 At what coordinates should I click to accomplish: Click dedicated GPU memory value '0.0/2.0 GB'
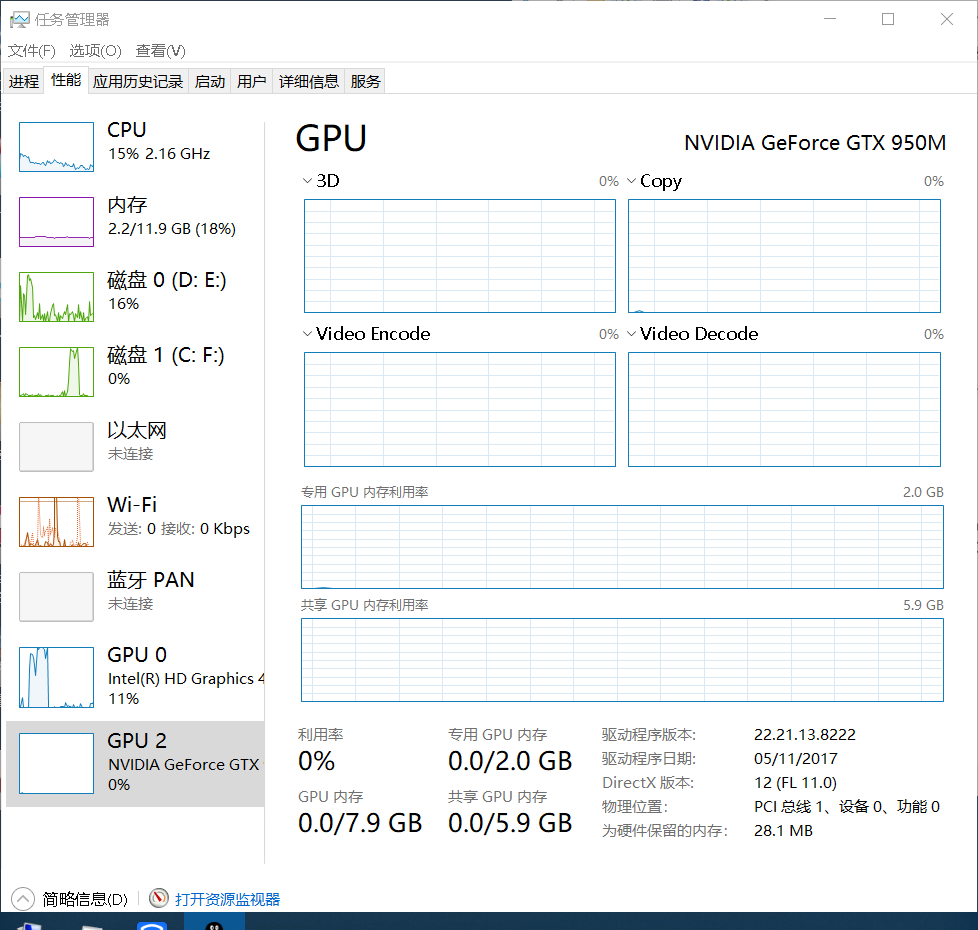(x=510, y=761)
